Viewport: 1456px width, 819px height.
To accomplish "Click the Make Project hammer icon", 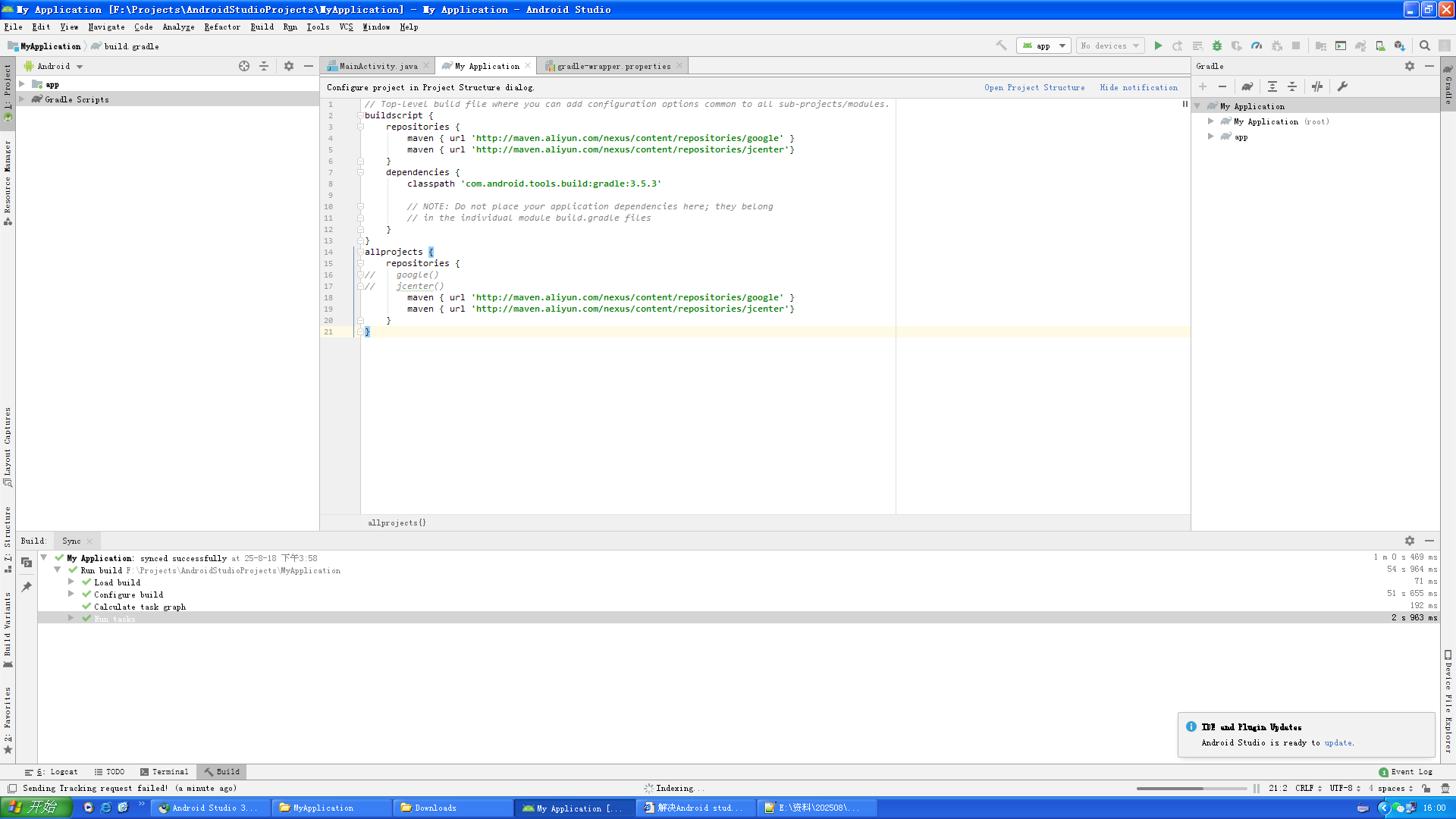I will 1001,45.
